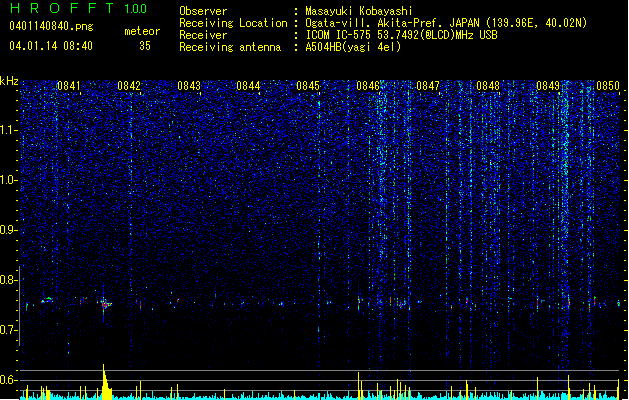Click the Observer field label
This screenshot has height=400, width=629.
tap(203, 11)
